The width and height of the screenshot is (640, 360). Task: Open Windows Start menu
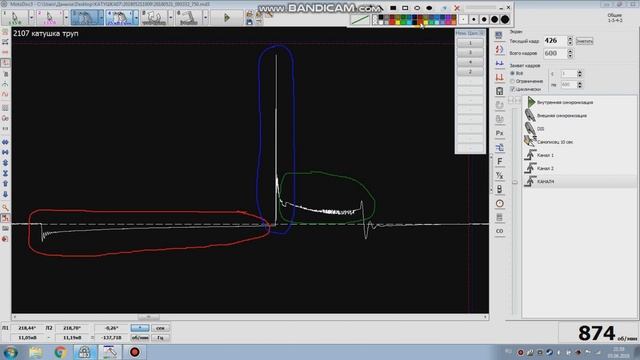(11, 352)
